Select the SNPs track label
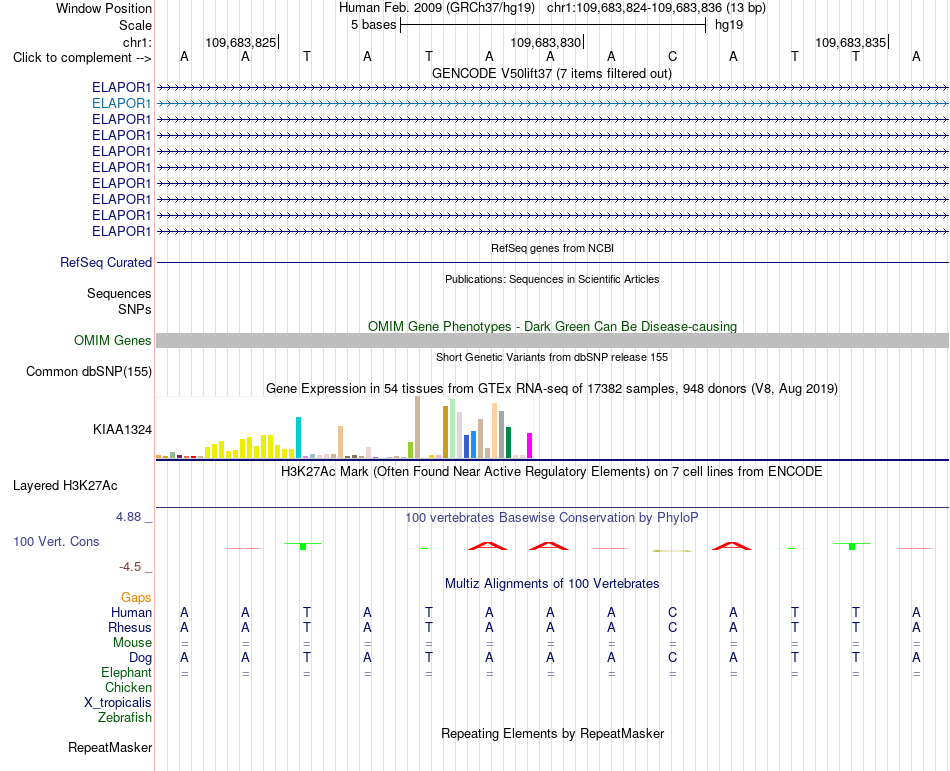Screen dimensions: 950x771 (135, 309)
